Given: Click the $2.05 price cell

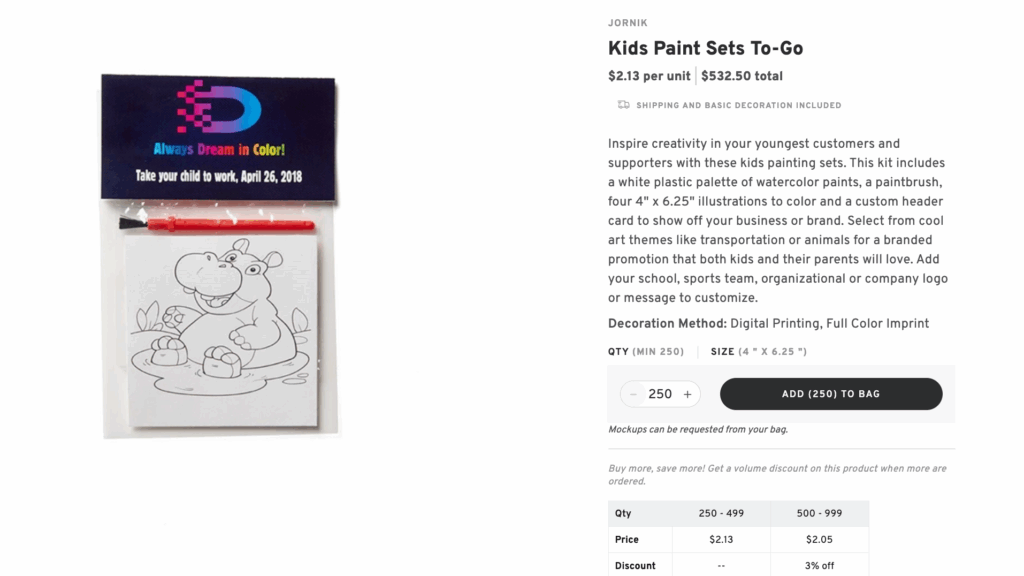Looking at the screenshot, I should click(x=819, y=539).
